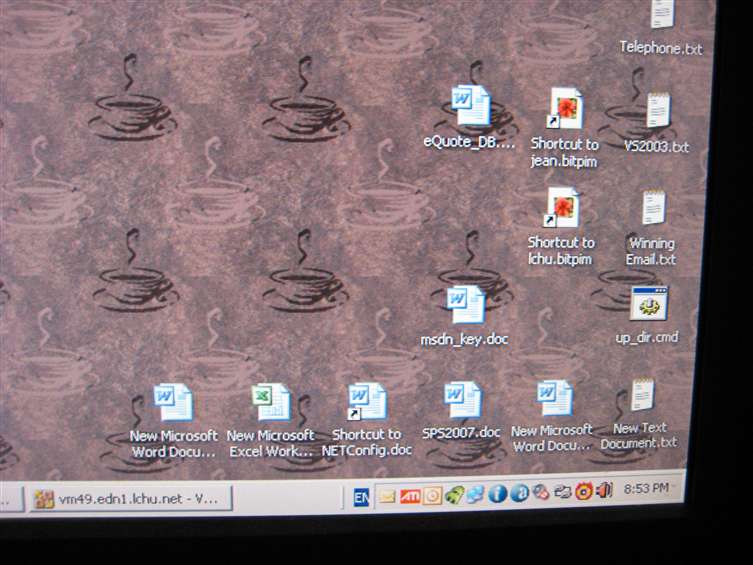The width and height of the screenshot is (753, 565).
Task: Open the msdn_key.doc document
Action: pos(464,317)
